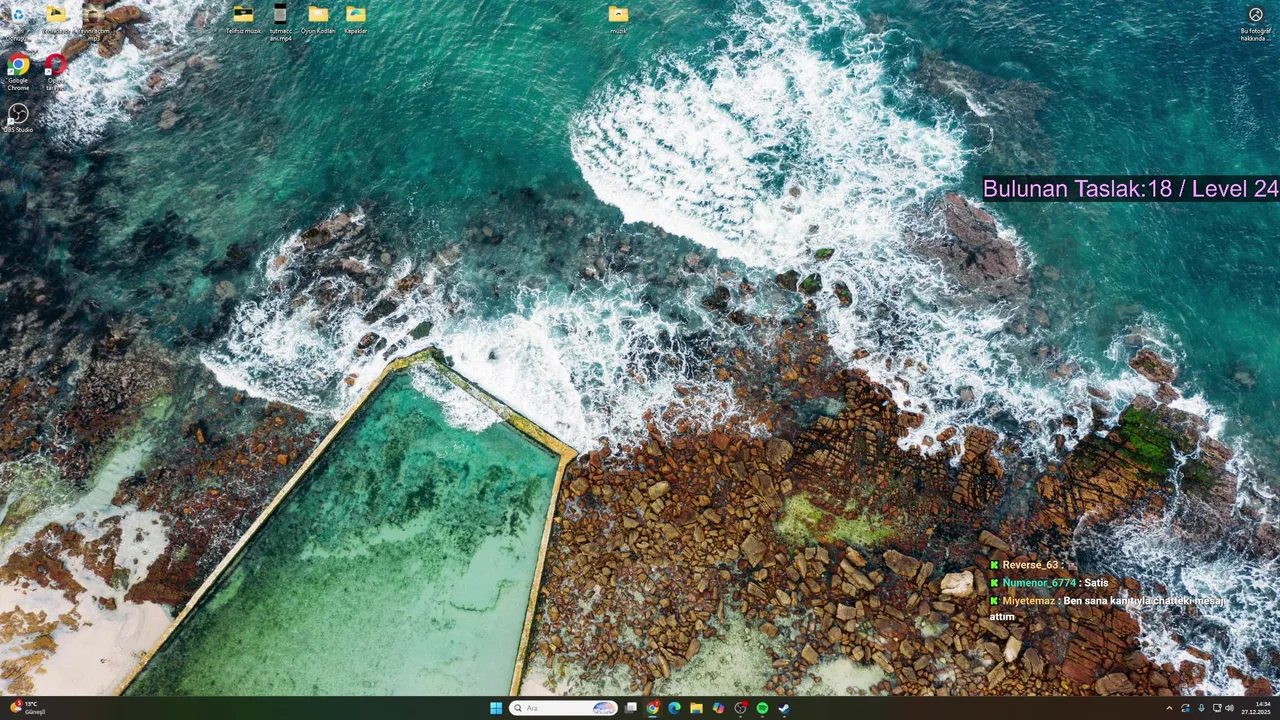The width and height of the screenshot is (1280, 720).
Task: Select the Oyun Kodları folder
Action: click(x=318, y=20)
